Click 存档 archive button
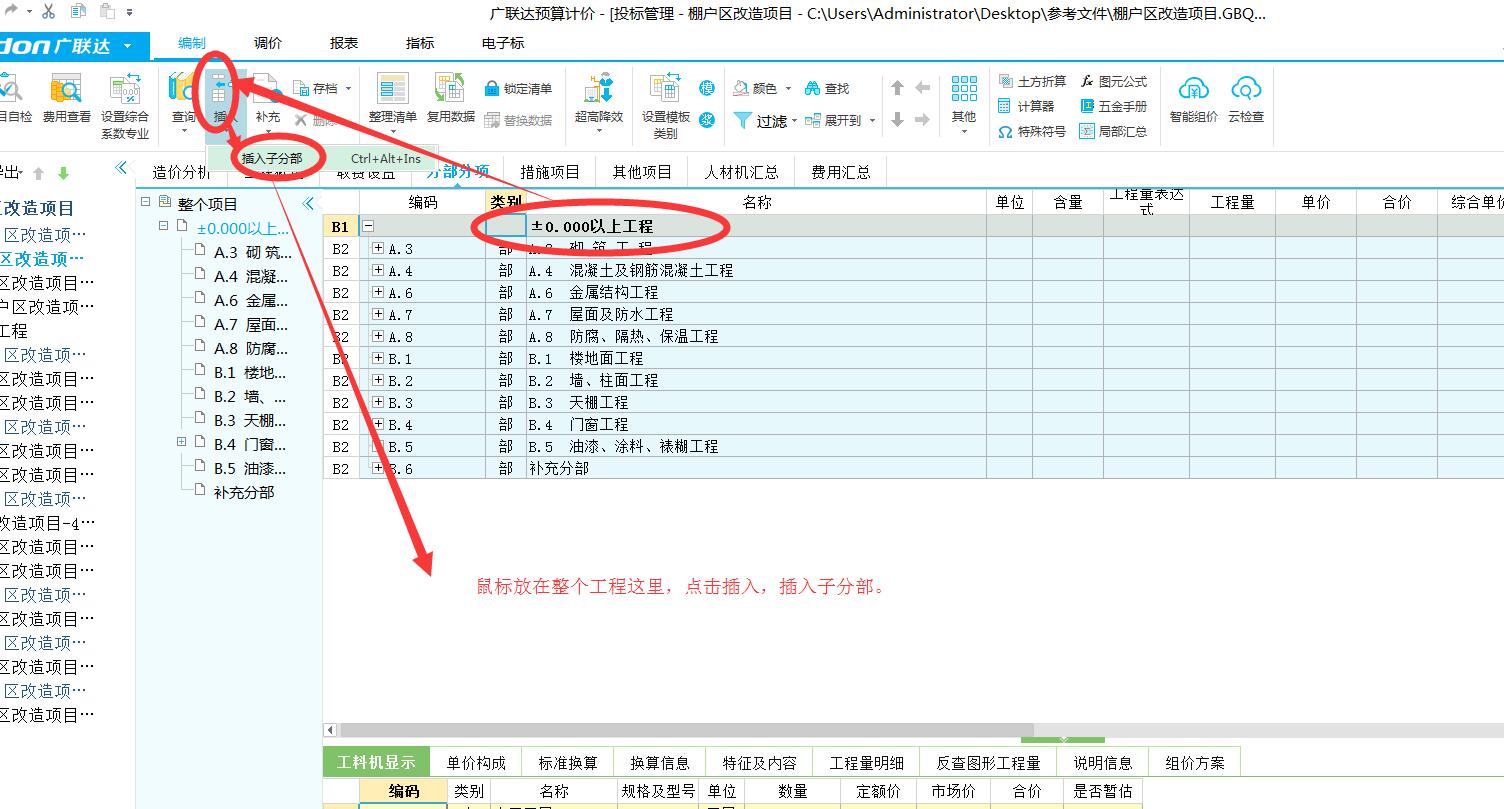Screen dimensions: 1504x809 point(315,89)
